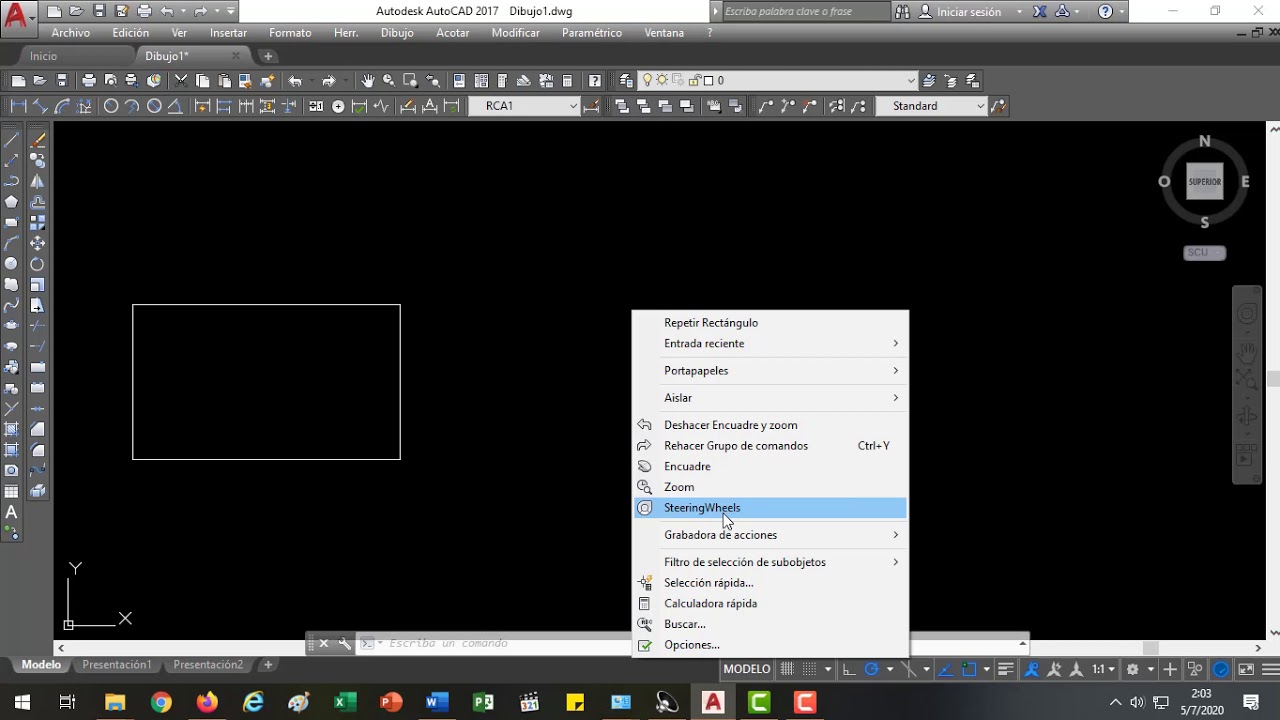Select the Pan hand tool icon

pyautogui.click(x=368, y=81)
